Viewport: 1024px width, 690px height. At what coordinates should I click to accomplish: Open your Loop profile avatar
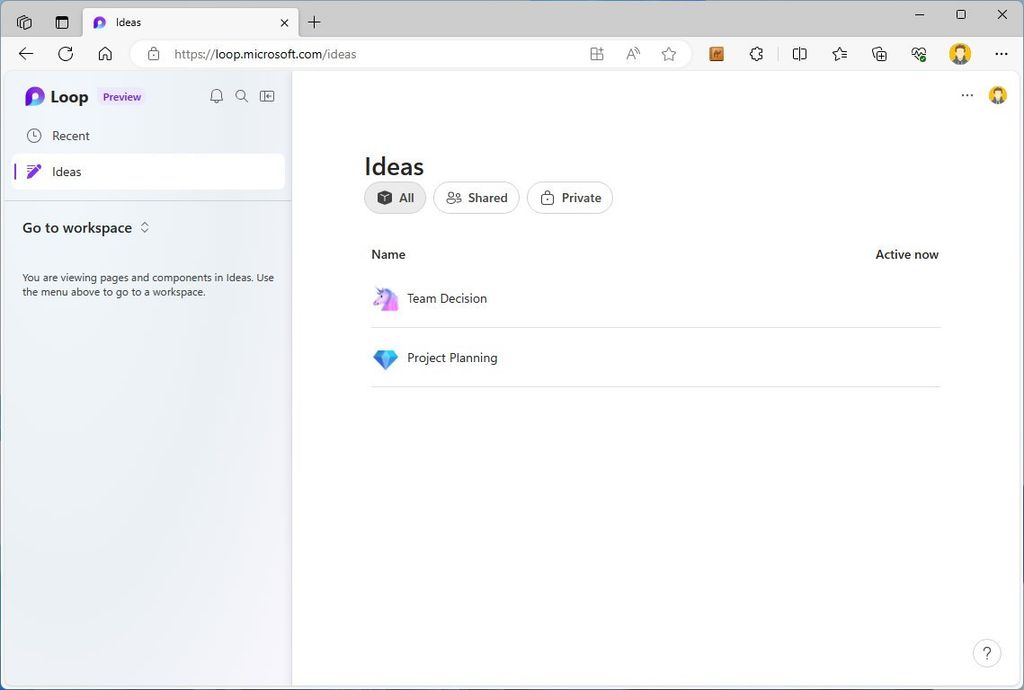tap(997, 94)
